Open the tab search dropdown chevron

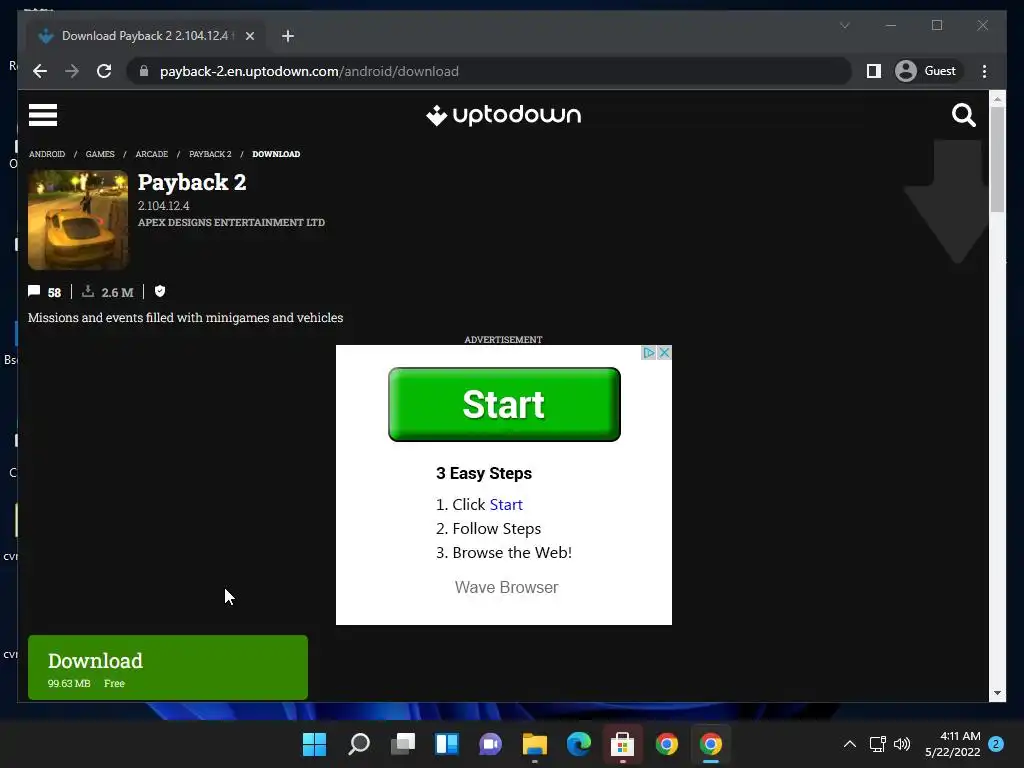point(844,25)
